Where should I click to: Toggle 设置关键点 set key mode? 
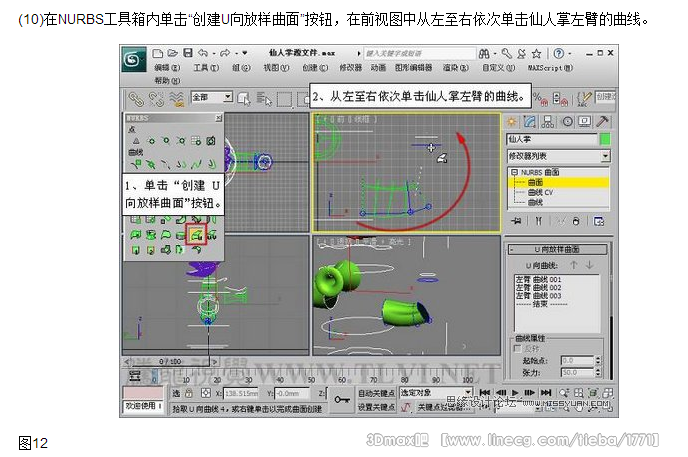click(x=376, y=407)
